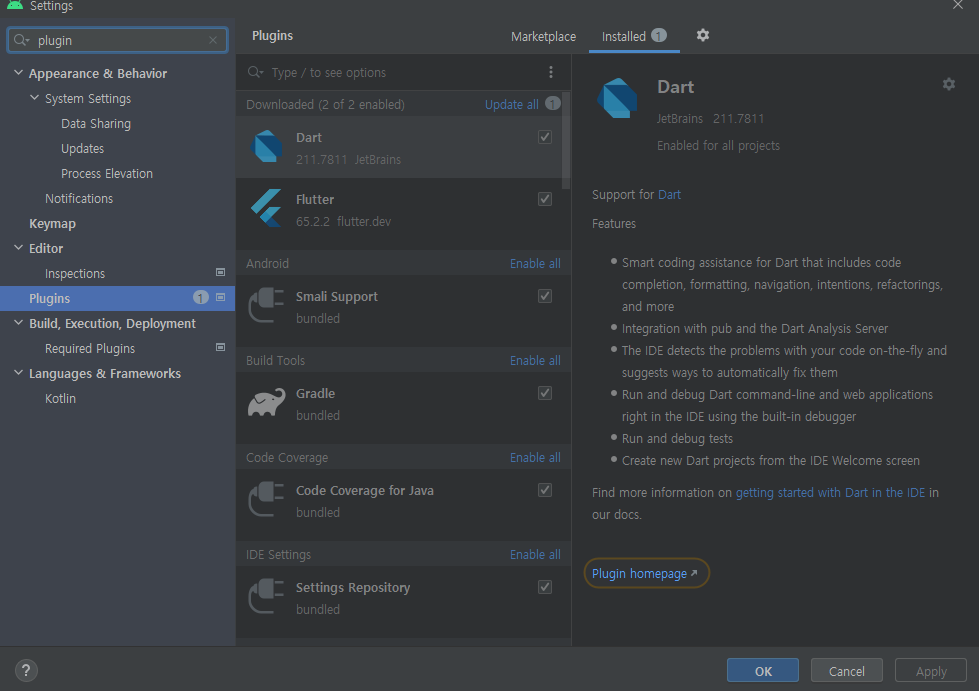Collapse Build, Execution, Deployment node
Viewport: 979px width, 691px height.
coord(18,323)
